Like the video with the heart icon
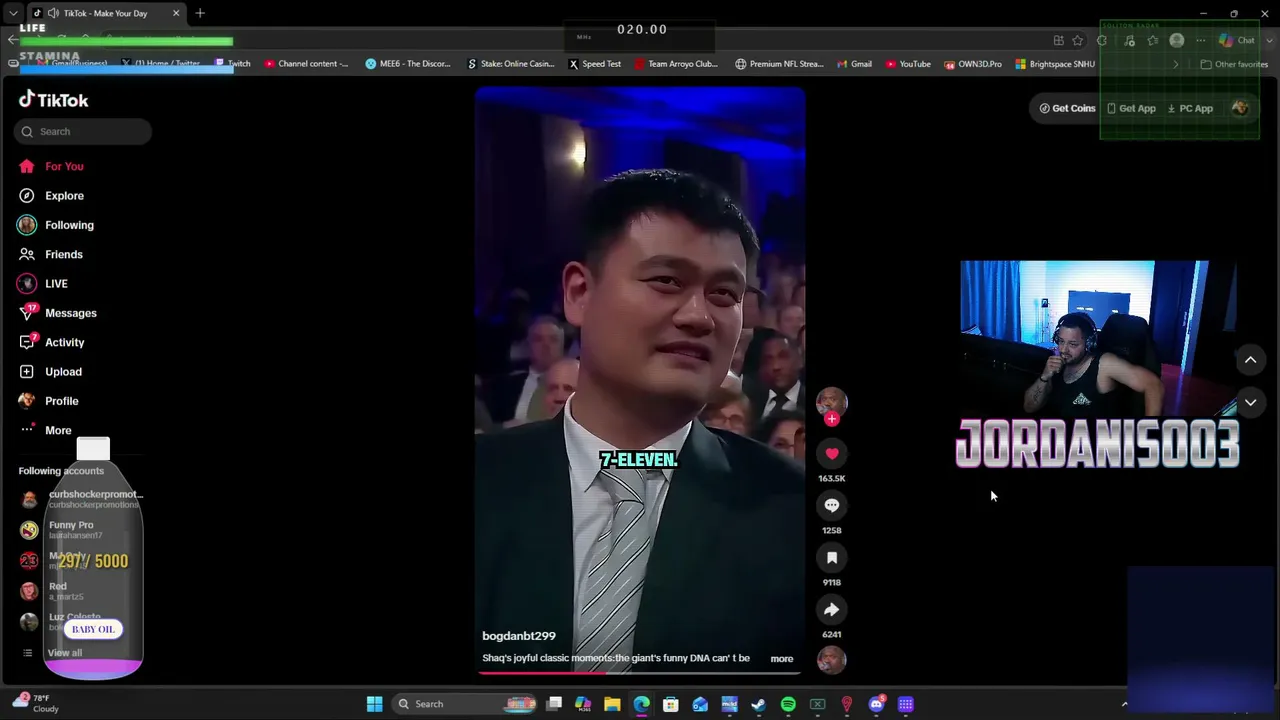The height and width of the screenshot is (720, 1280). point(831,454)
